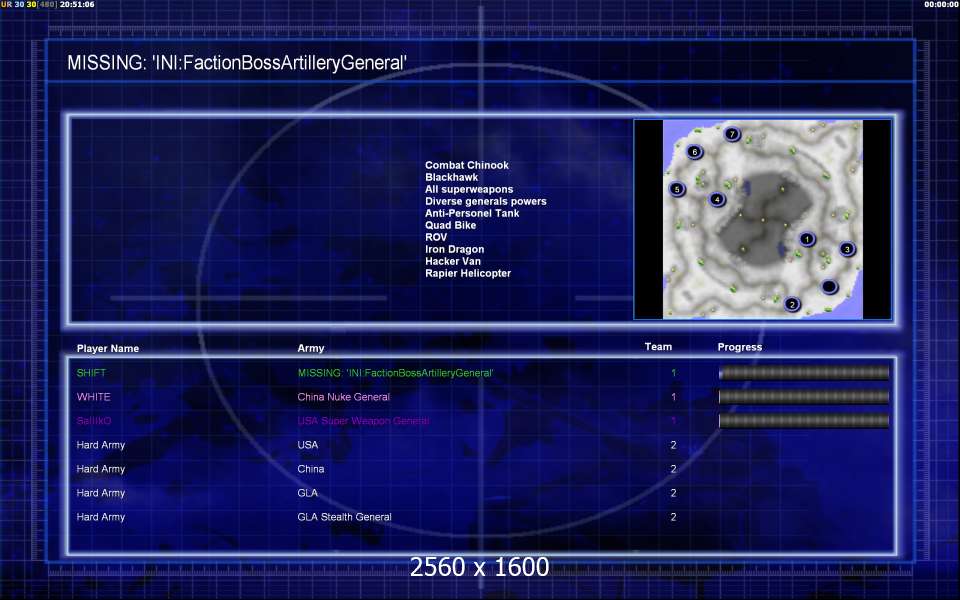This screenshot has height=600, width=960.
Task: Click the Iron Dragon feature line
Action: point(454,249)
